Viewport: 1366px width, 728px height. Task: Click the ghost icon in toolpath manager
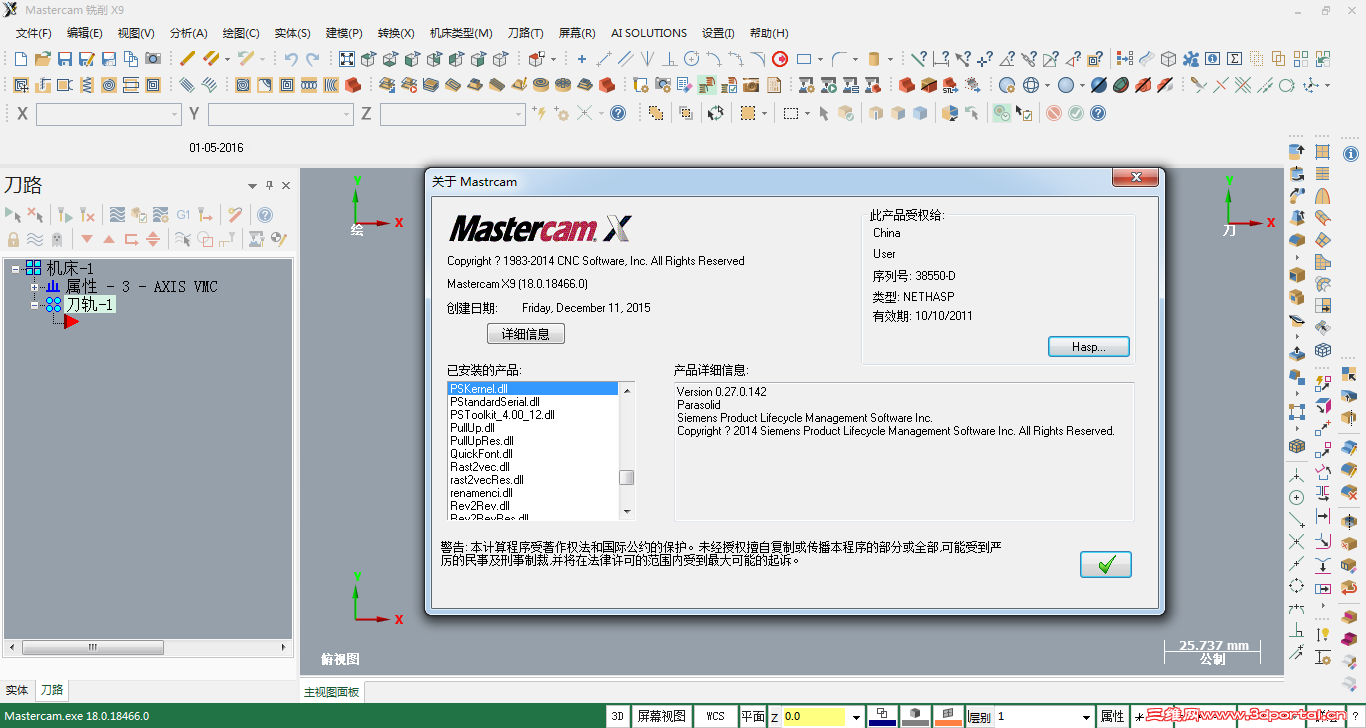(x=57, y=239)
